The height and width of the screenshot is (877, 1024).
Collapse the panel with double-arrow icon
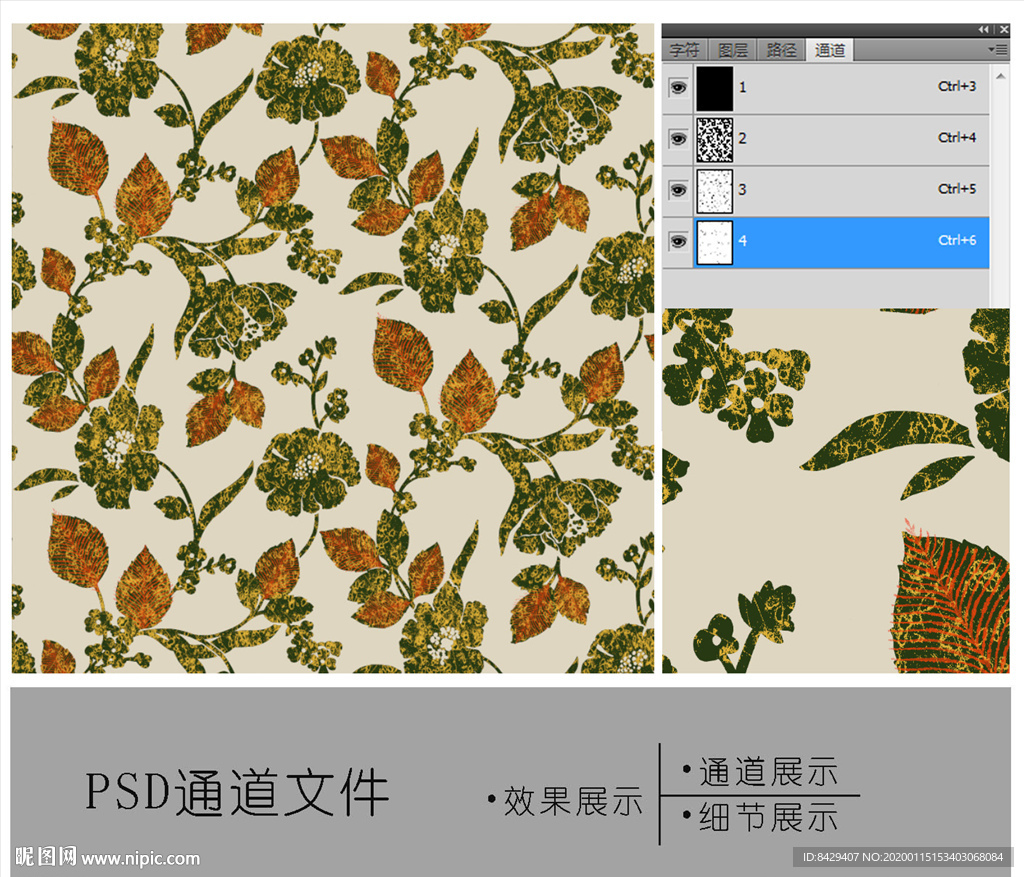pos(984,30)
